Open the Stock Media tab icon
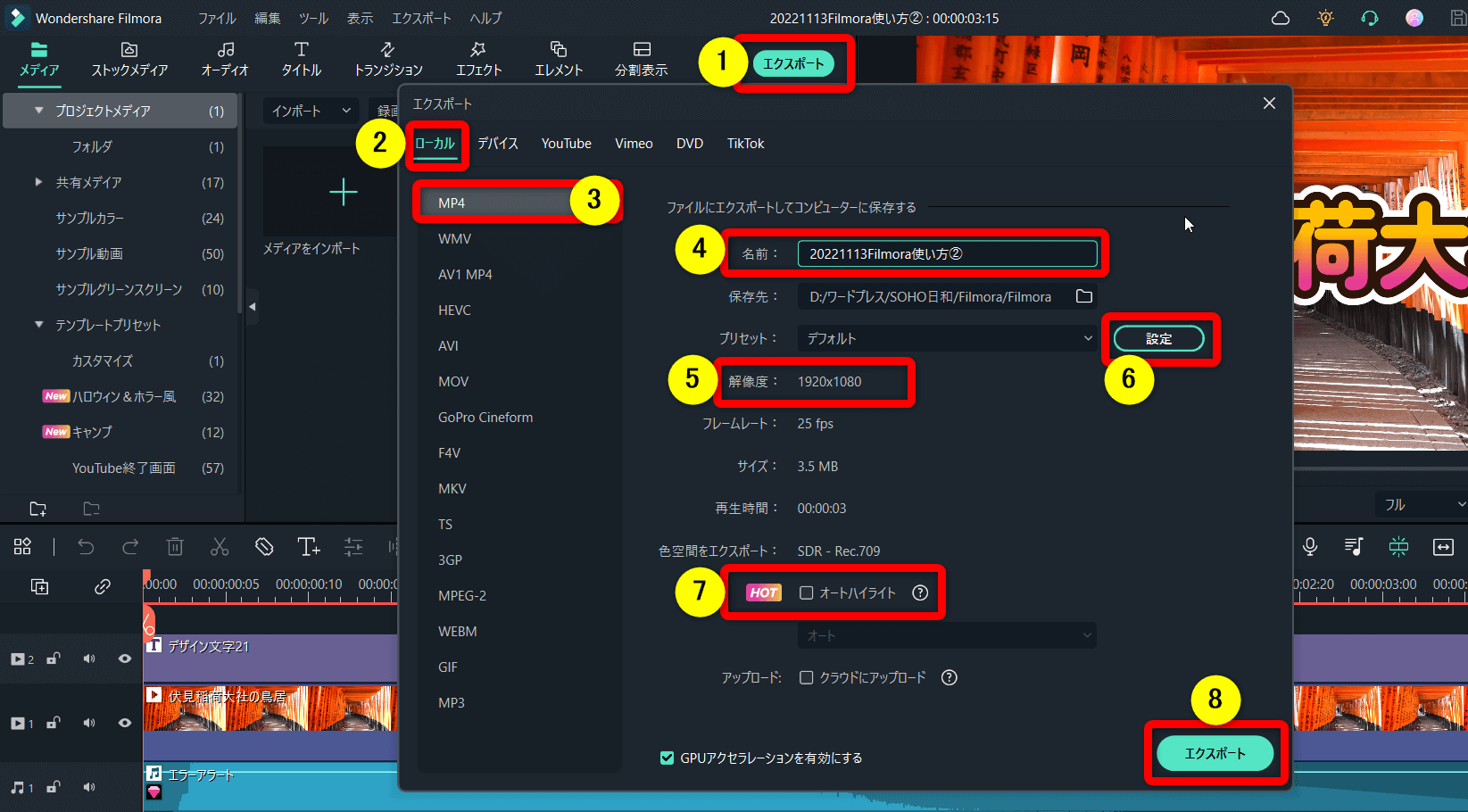This screenshot has width=1468, height=812. [x=129, y=50]
